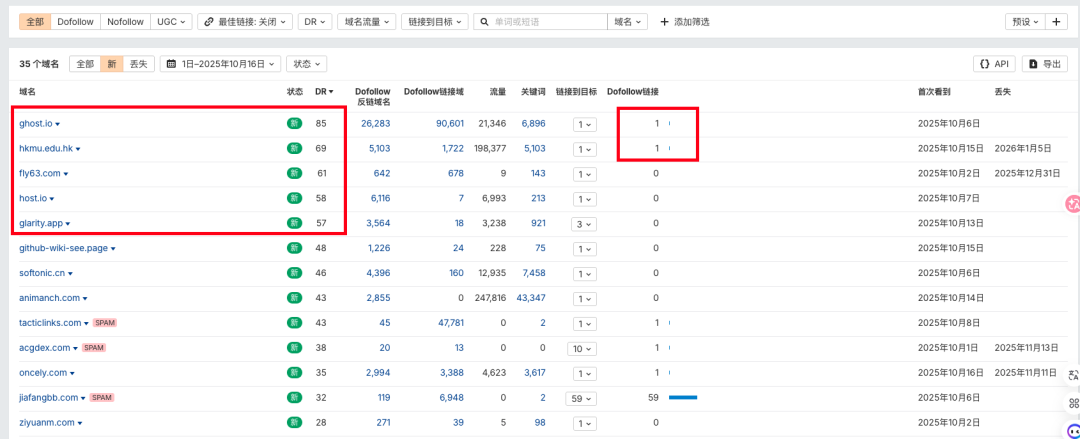Click the 域名 column header
This screenshot has height=439, width=1080.
click(28, 92)
